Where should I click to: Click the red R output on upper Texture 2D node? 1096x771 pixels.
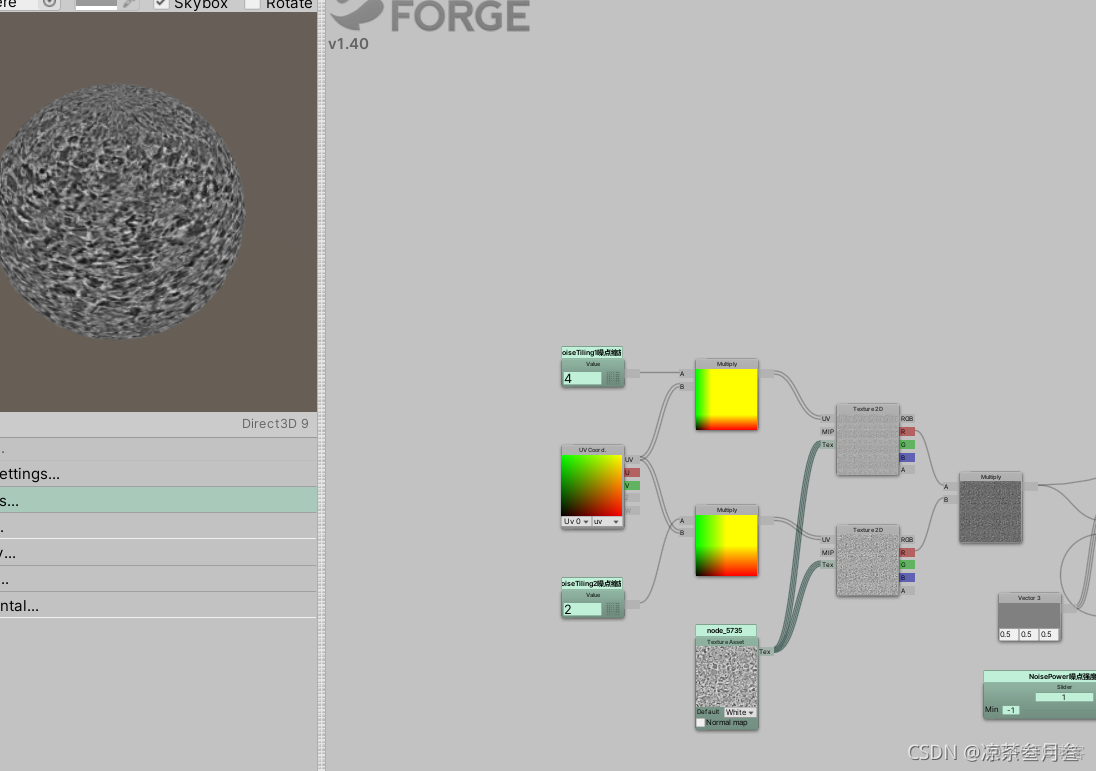click(x=906, y=431)
